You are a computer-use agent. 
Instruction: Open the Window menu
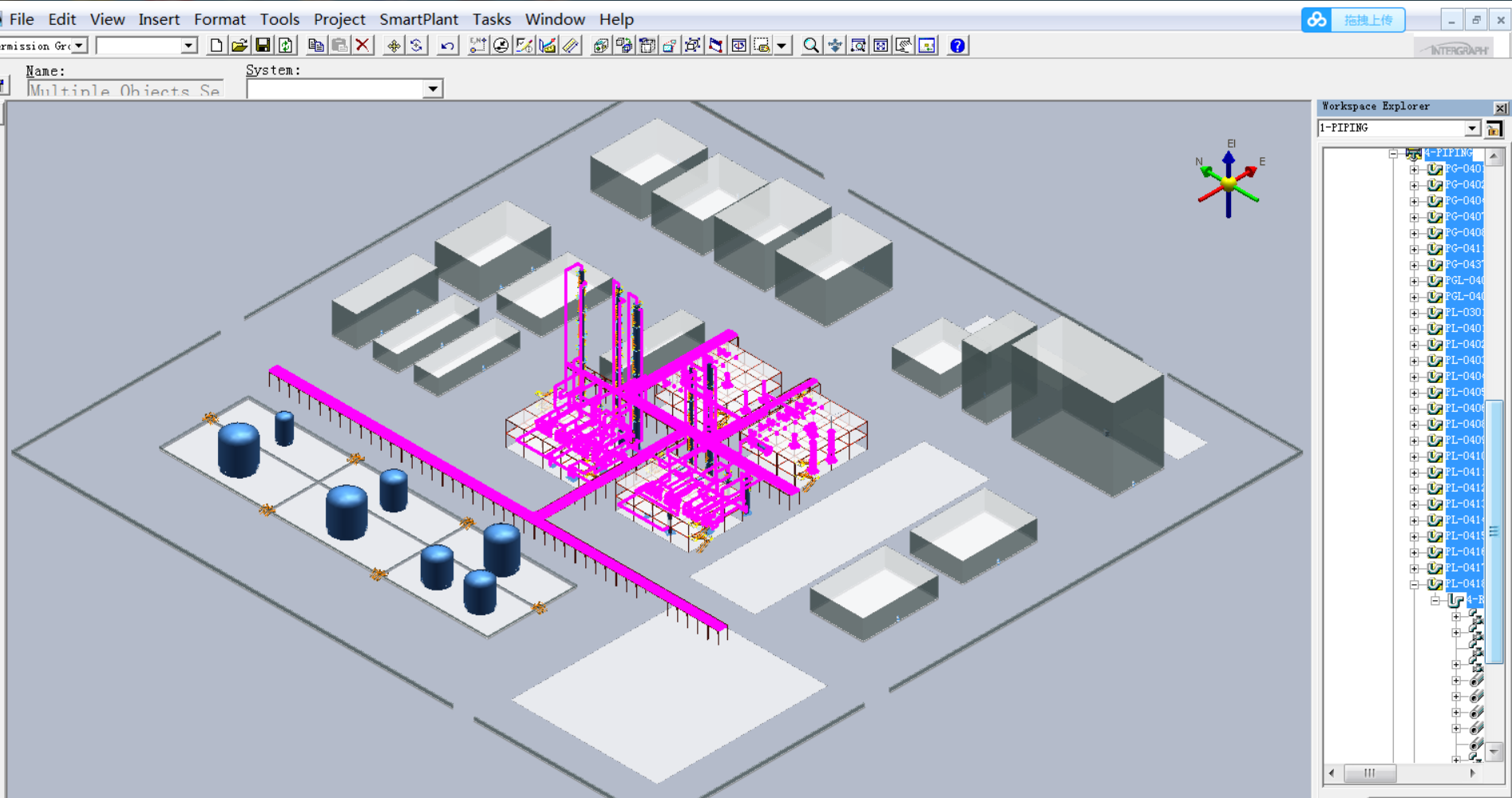pos(555,19)
